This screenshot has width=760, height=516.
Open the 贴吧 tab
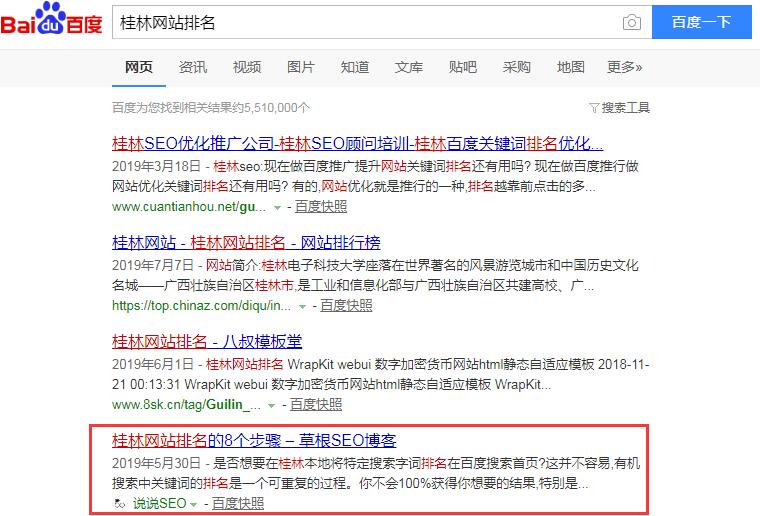pos(463,67)
